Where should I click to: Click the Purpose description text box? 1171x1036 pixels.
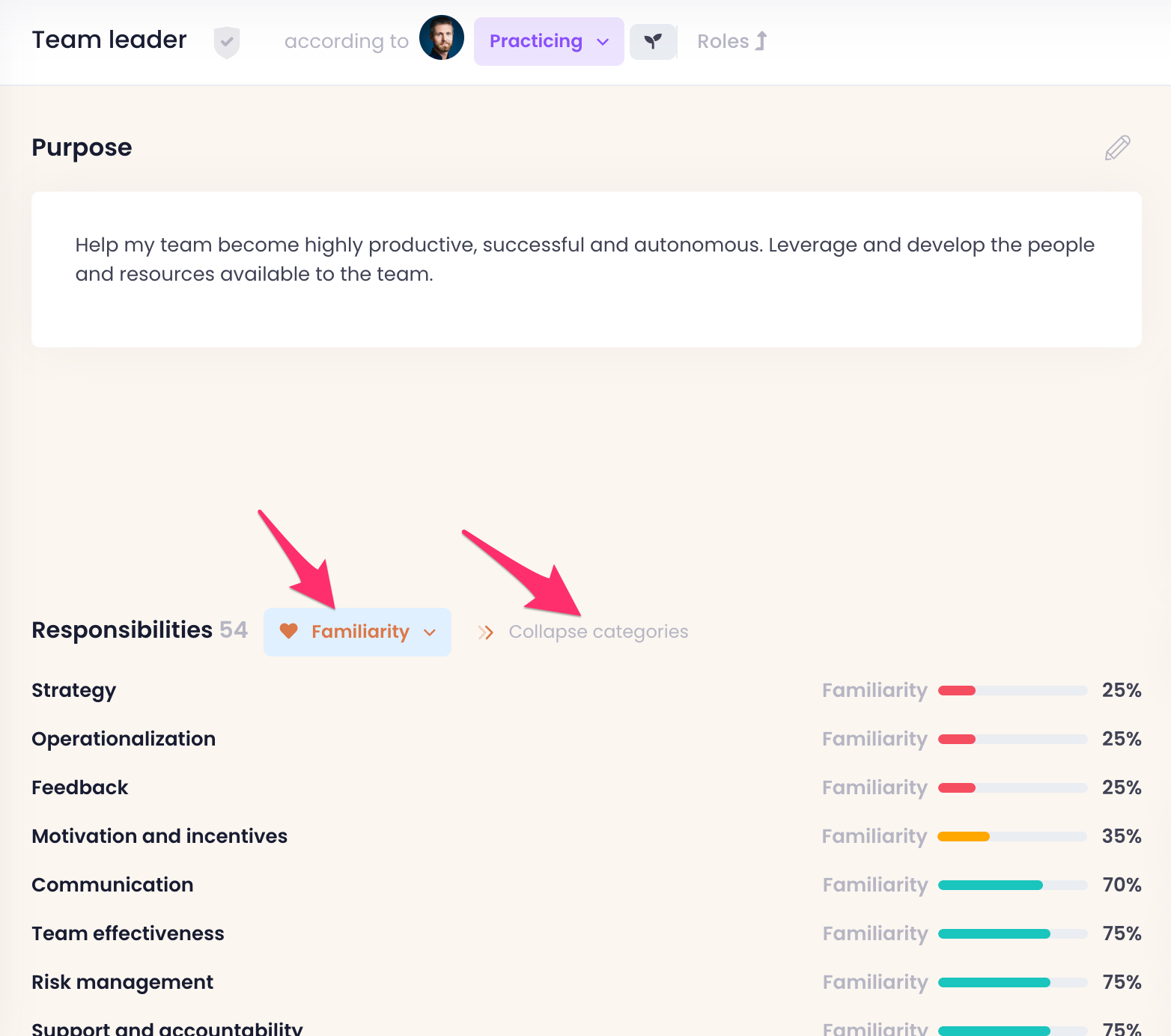586,269
